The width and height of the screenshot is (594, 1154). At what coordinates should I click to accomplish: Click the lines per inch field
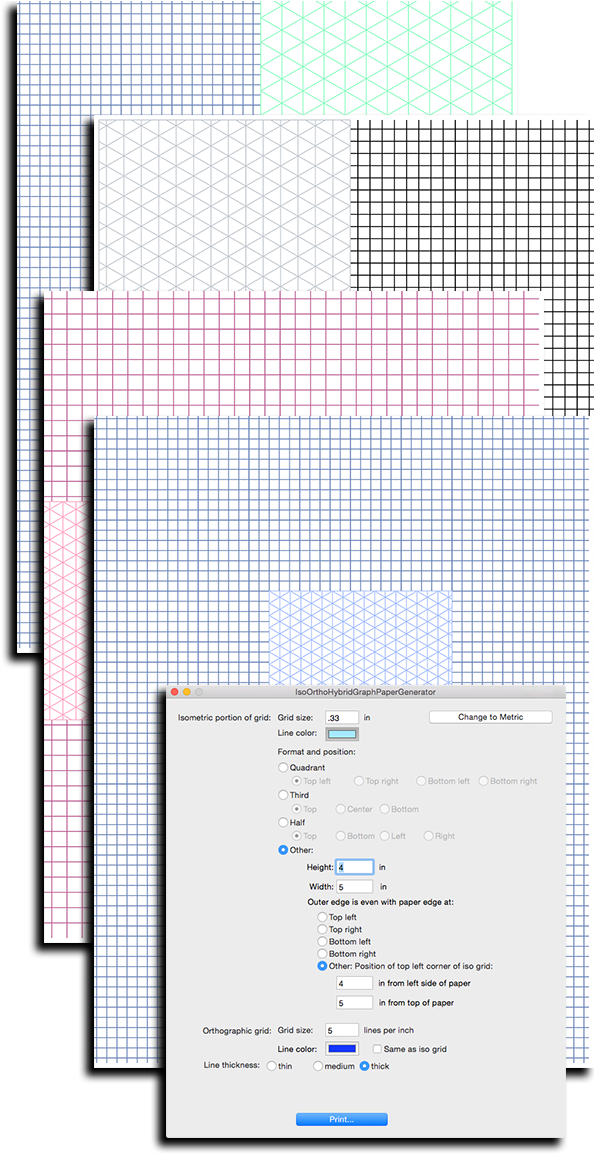342,1030
